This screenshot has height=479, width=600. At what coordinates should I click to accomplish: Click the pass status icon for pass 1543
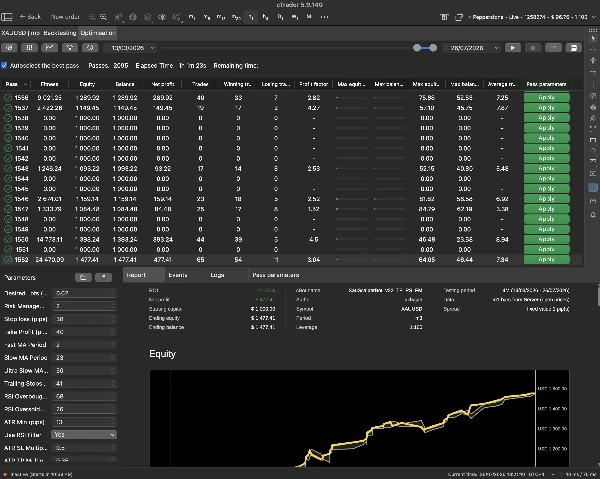coord(8,169)
